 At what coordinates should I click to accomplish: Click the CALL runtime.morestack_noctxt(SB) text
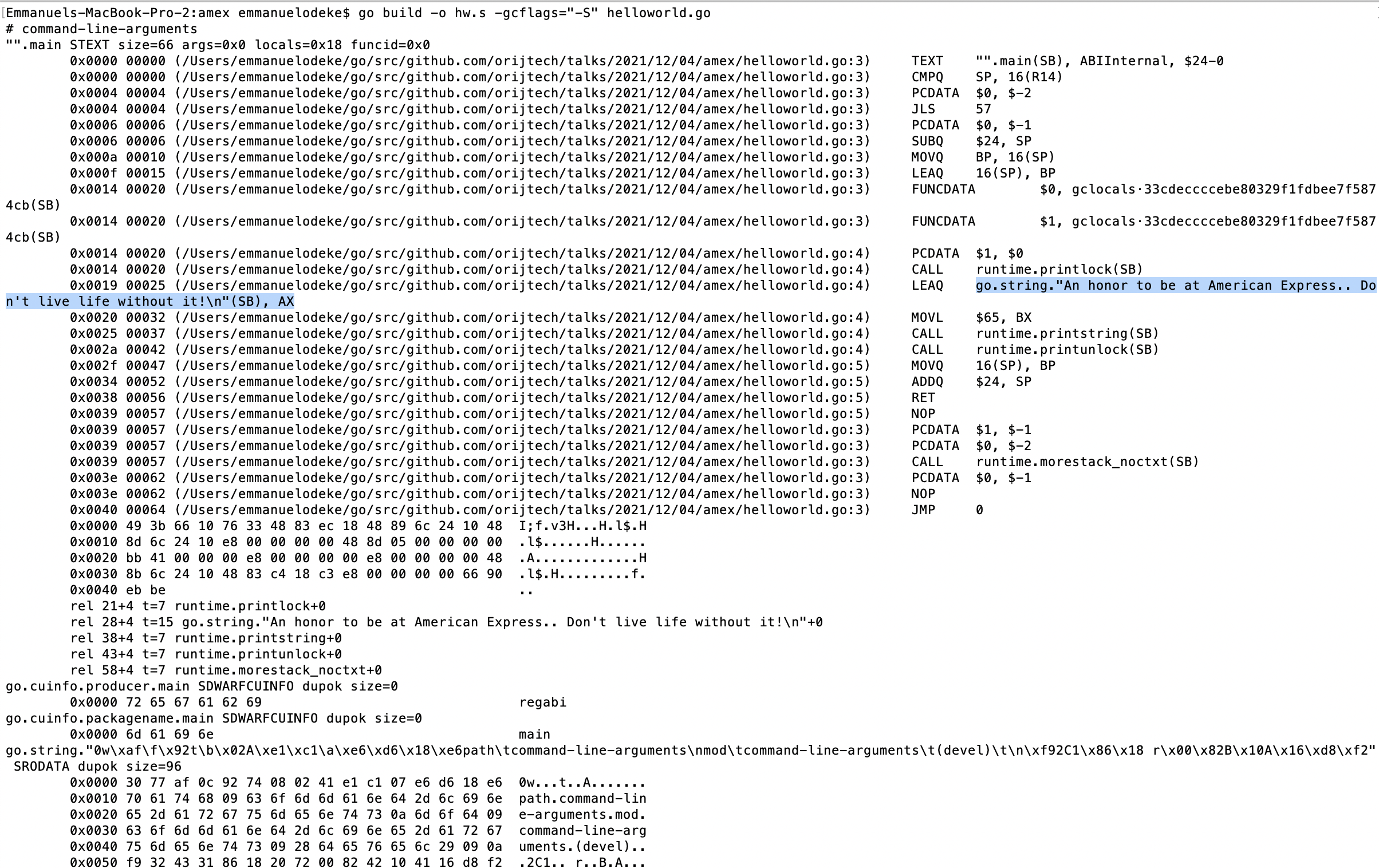click(1055, 461)
